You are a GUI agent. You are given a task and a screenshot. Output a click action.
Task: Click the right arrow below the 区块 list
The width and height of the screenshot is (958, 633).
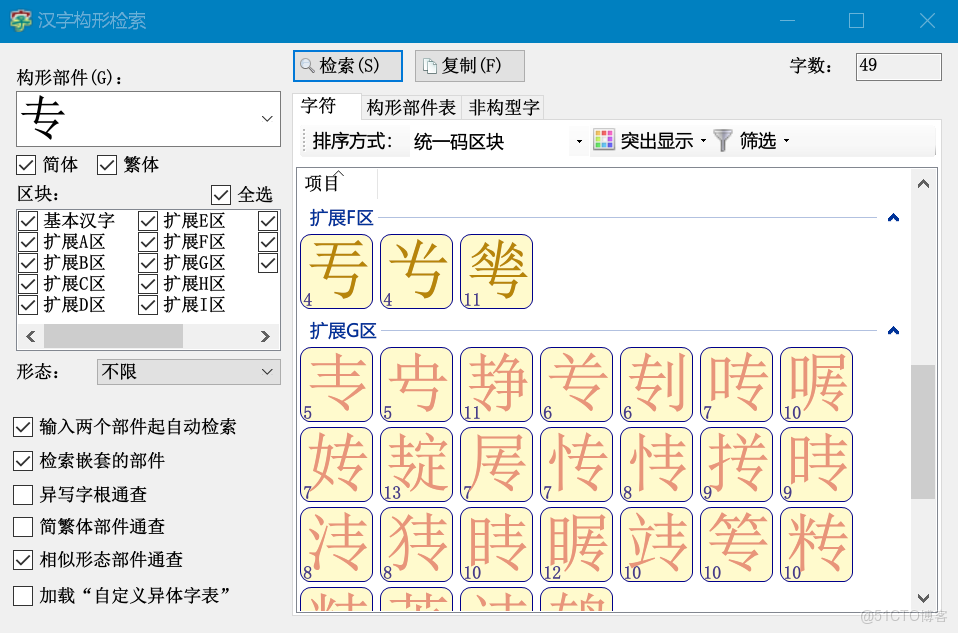(x=267, y=337)
